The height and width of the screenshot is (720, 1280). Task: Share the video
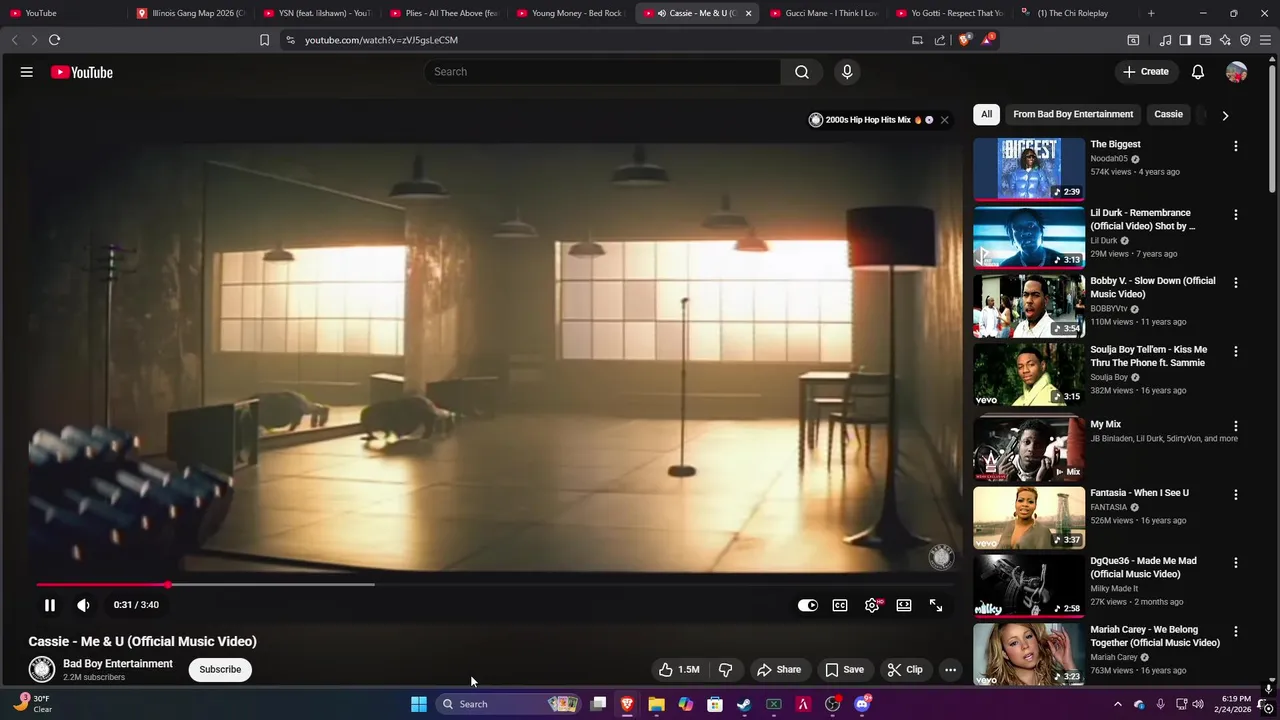point(778,670)
